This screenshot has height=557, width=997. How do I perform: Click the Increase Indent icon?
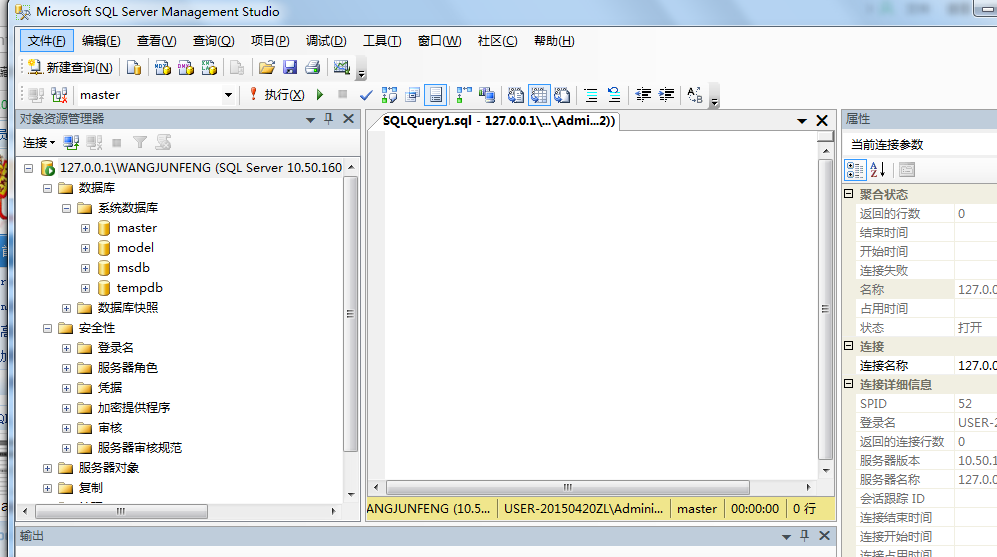[666, 95]
